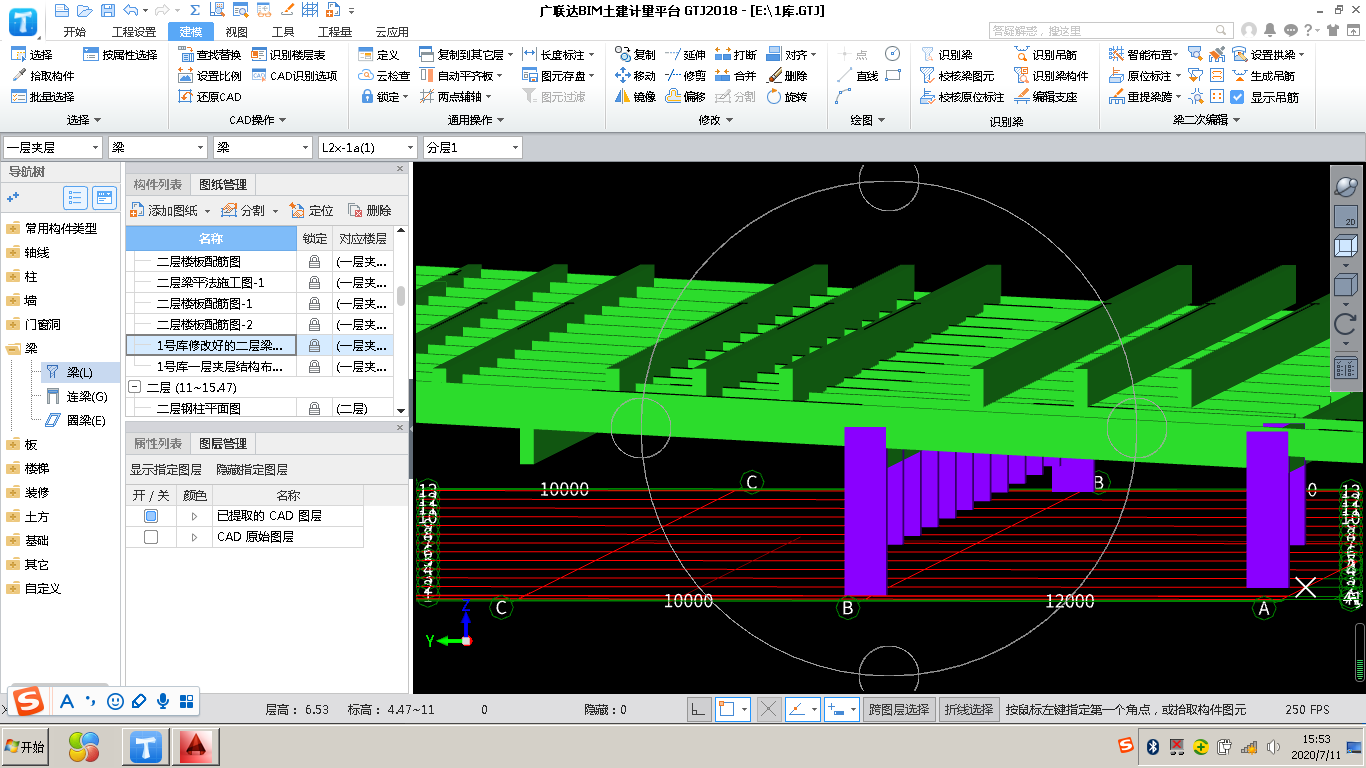Click the 查找替换 tool
The width and height of the screenshot is (1366, 768).
(210, 54)
